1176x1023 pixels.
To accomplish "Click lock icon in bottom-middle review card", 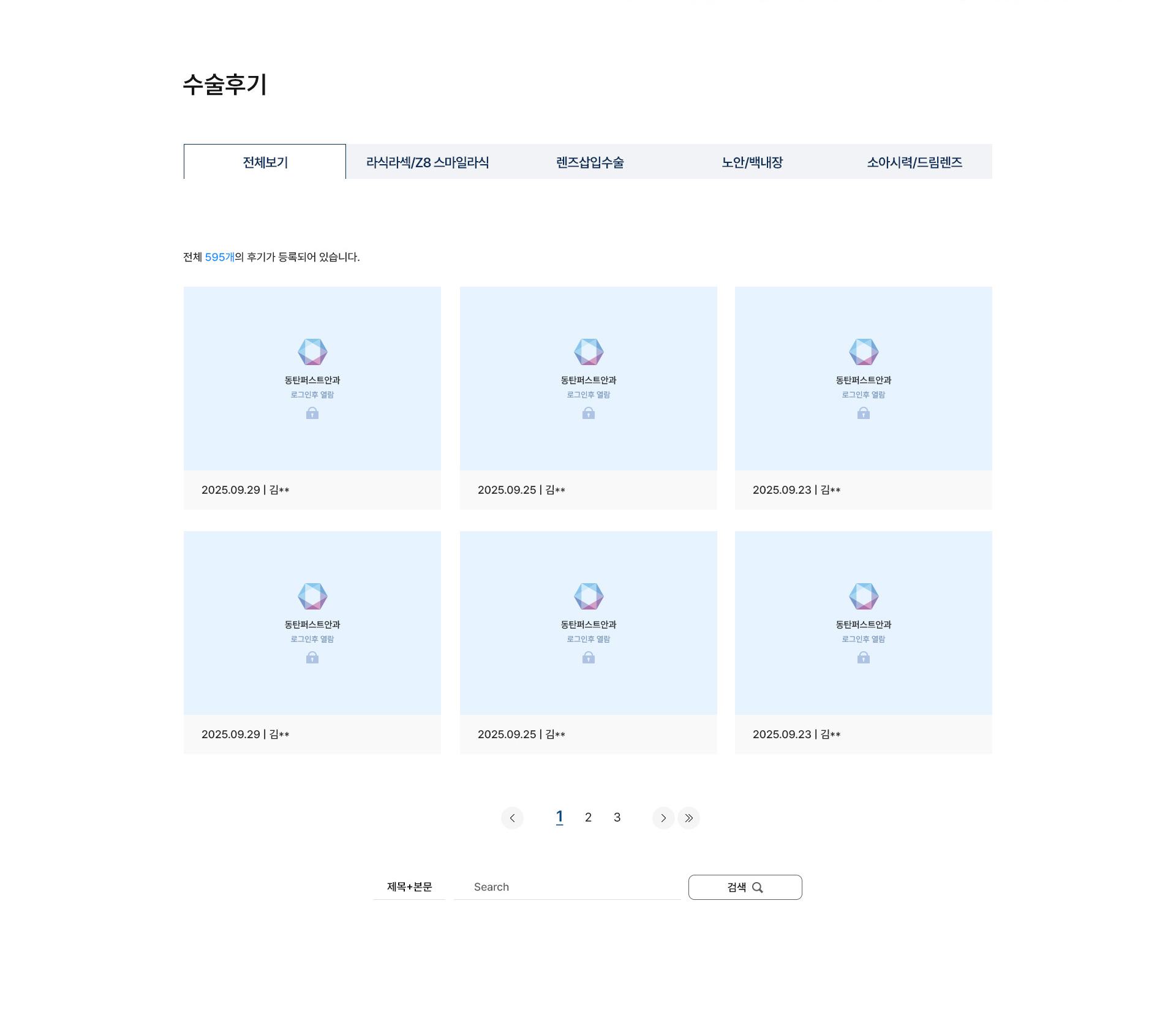I will tap(589, 657).
